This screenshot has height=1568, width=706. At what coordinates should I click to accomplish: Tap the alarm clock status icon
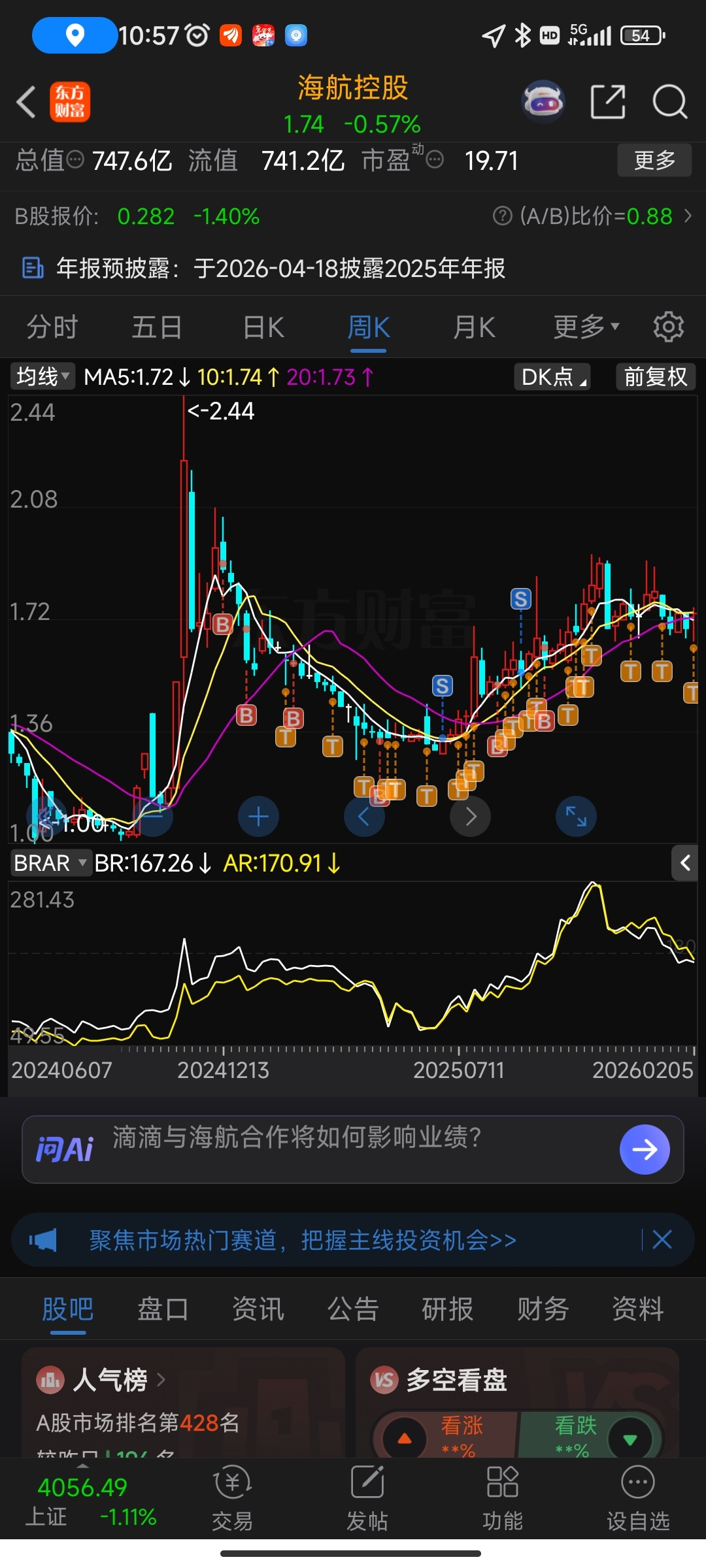point(197,35)
